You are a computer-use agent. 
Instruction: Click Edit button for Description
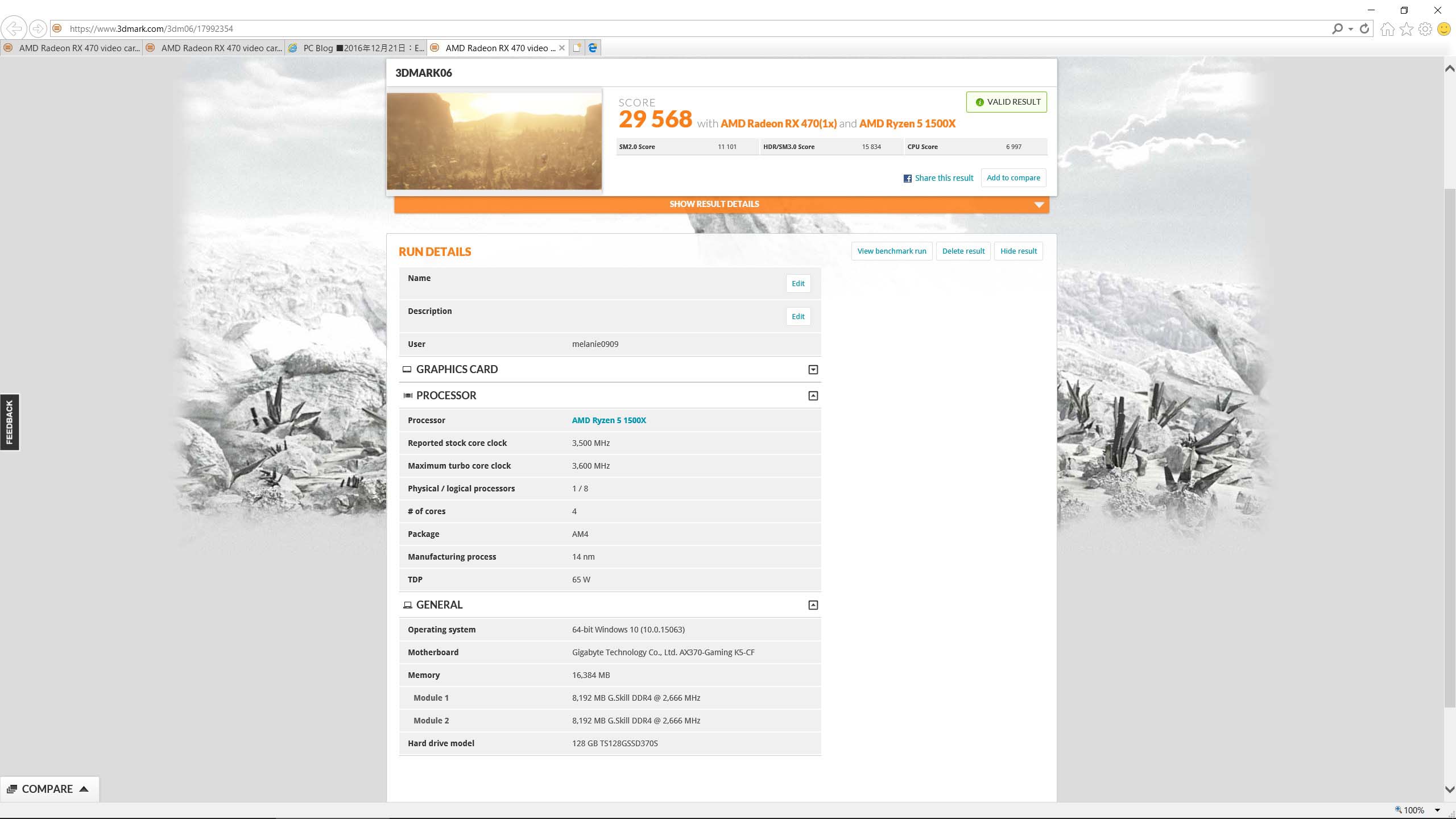click(798, 316)
